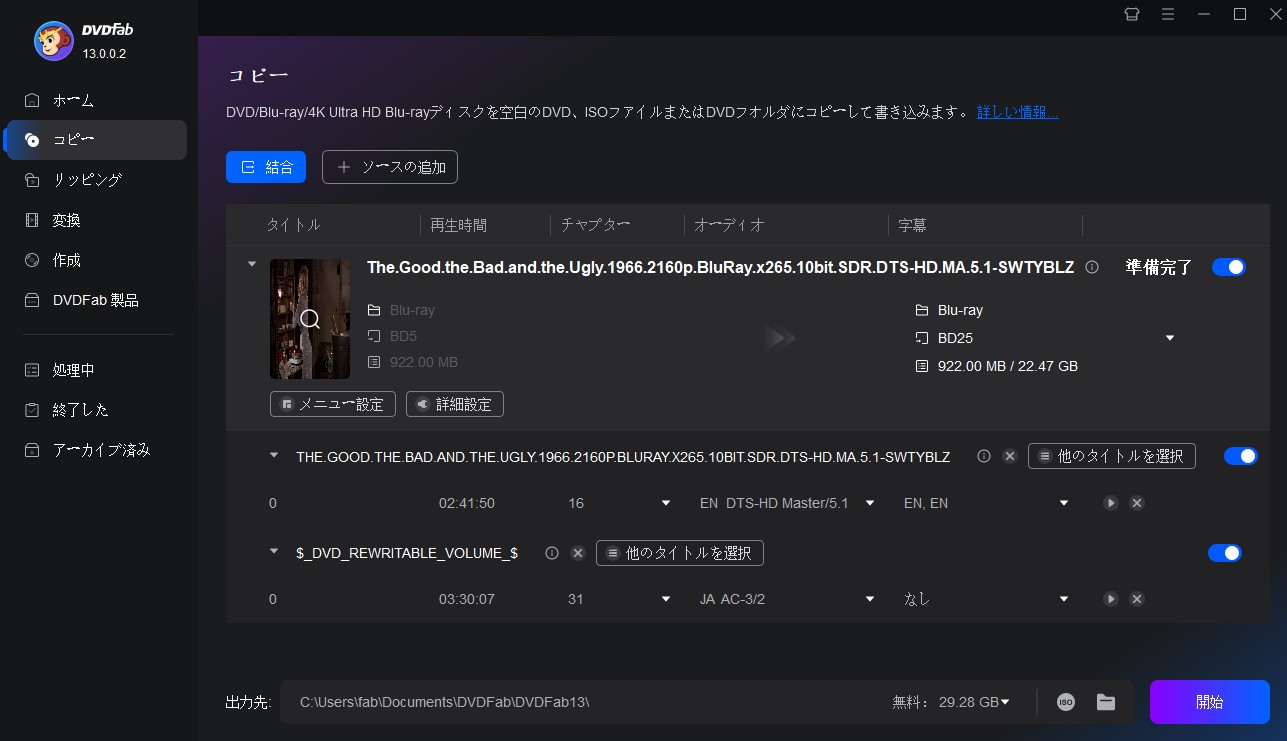Screen dimensions: 1287x741
Task: Go to ホーム in the sidebar
Action: pos(95,100)
